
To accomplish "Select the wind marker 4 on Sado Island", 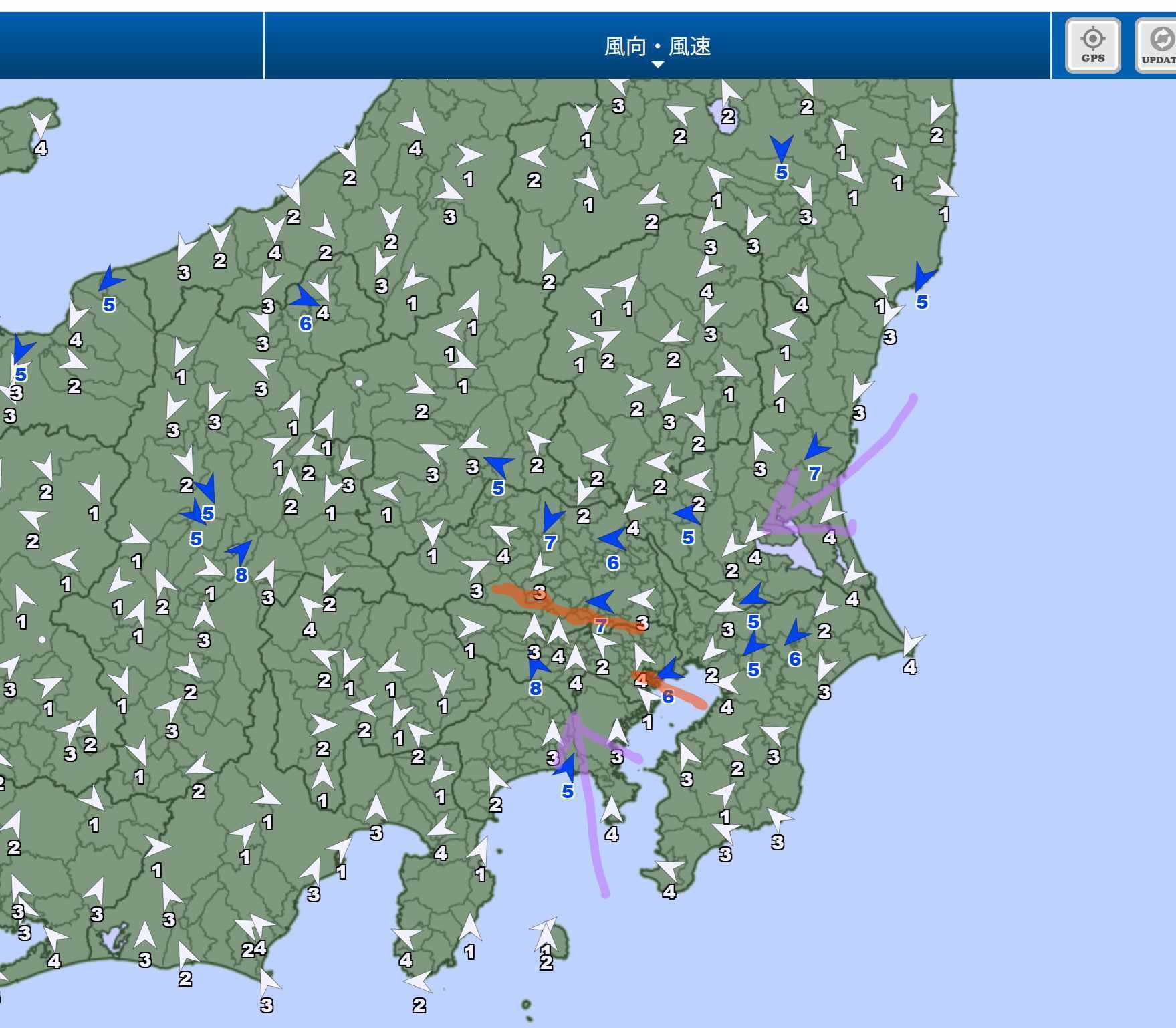I will [x=41, y=136].
